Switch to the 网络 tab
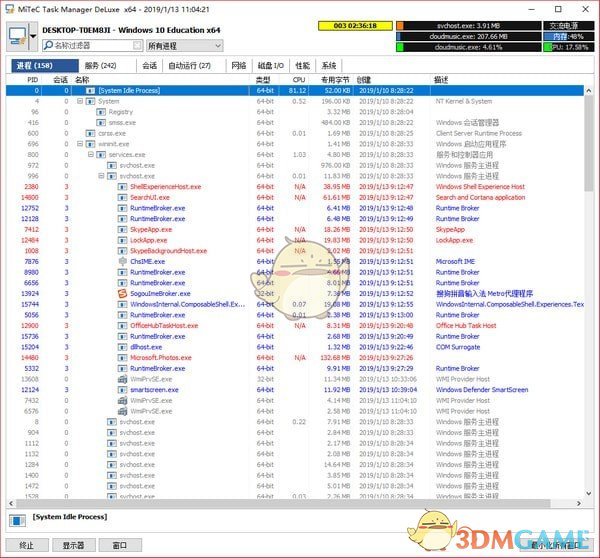The image size is (600, 558). [239, 66]
